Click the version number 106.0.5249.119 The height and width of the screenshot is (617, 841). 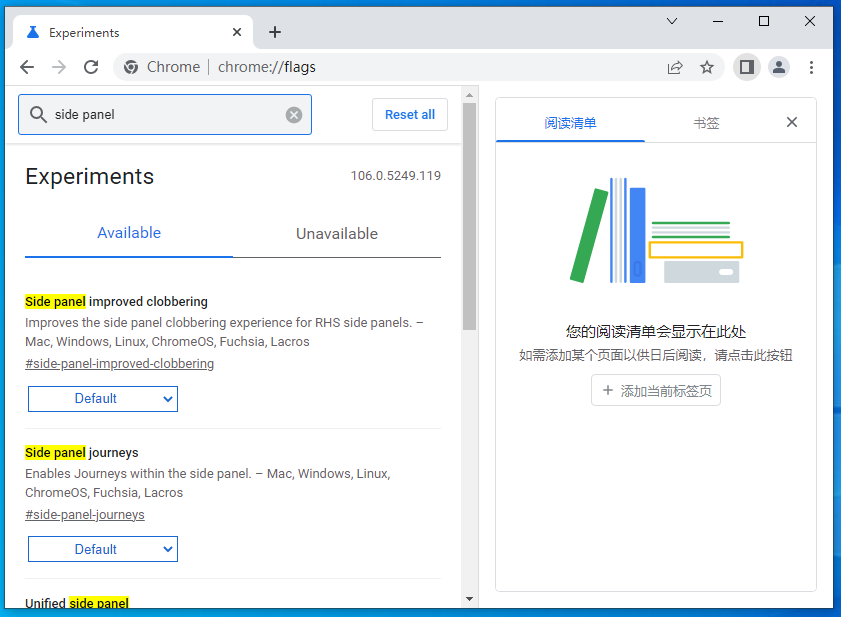click(x=396, y=176)
